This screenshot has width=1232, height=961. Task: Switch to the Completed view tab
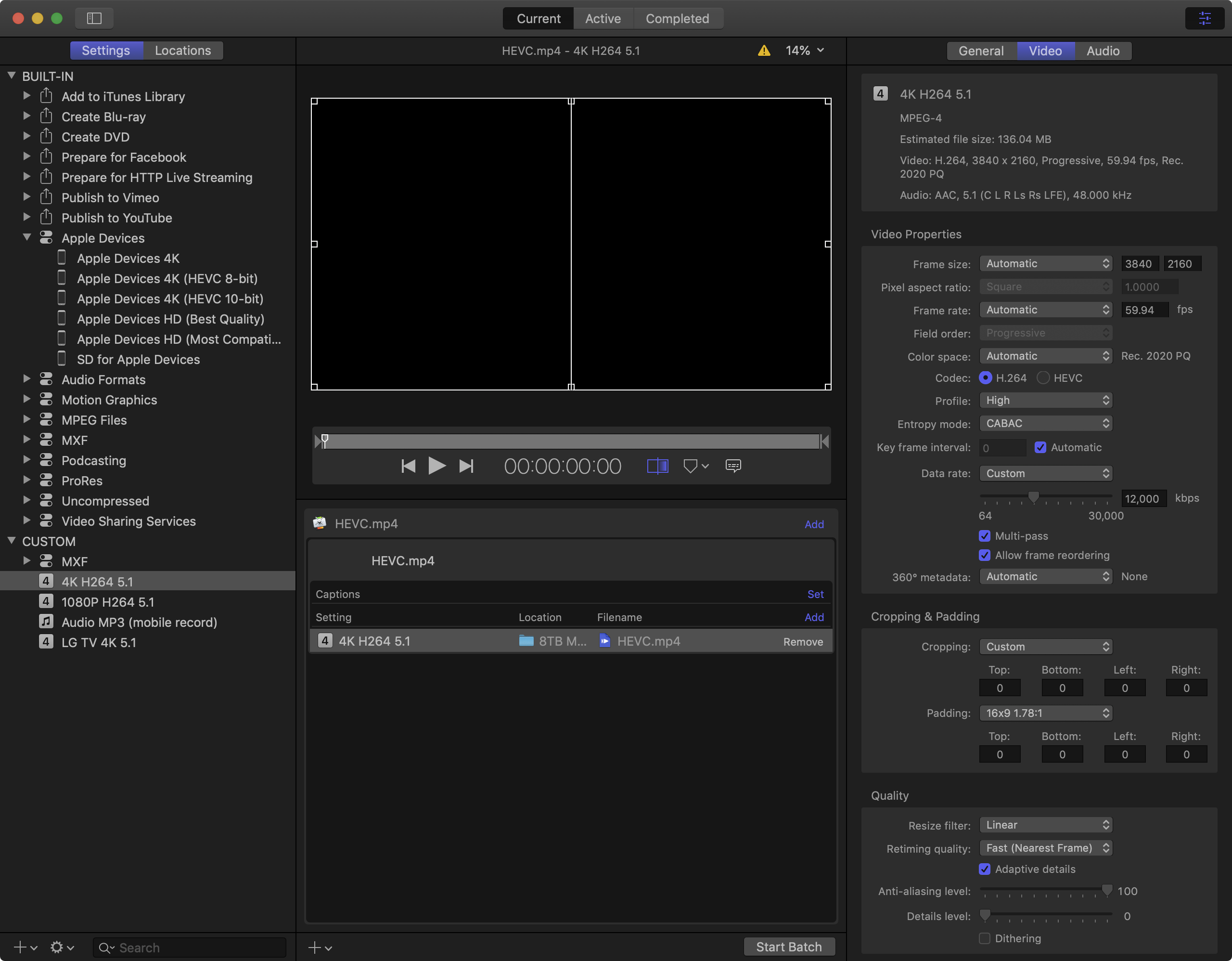(x=677, y=19)
